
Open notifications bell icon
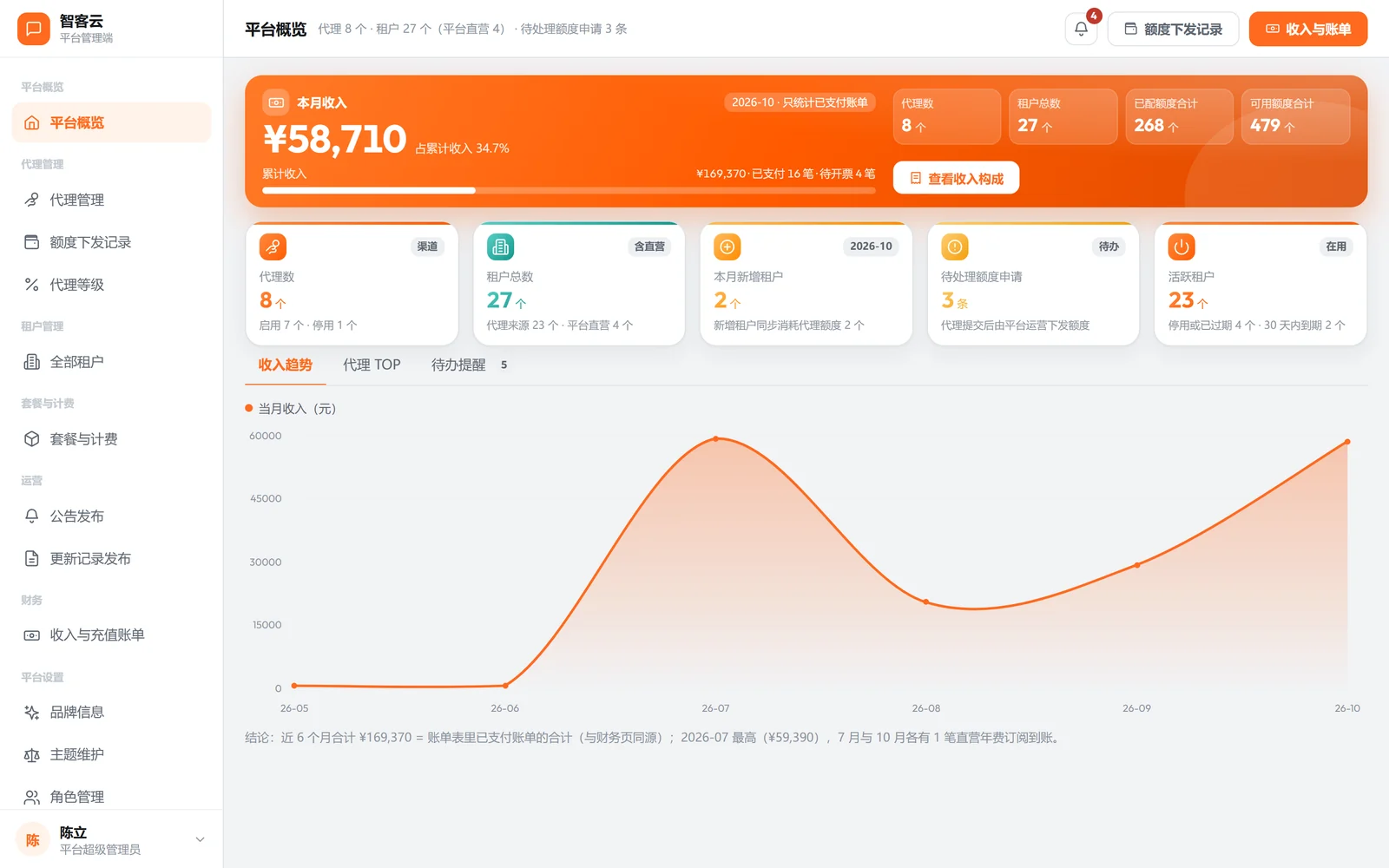point(1081,29)
